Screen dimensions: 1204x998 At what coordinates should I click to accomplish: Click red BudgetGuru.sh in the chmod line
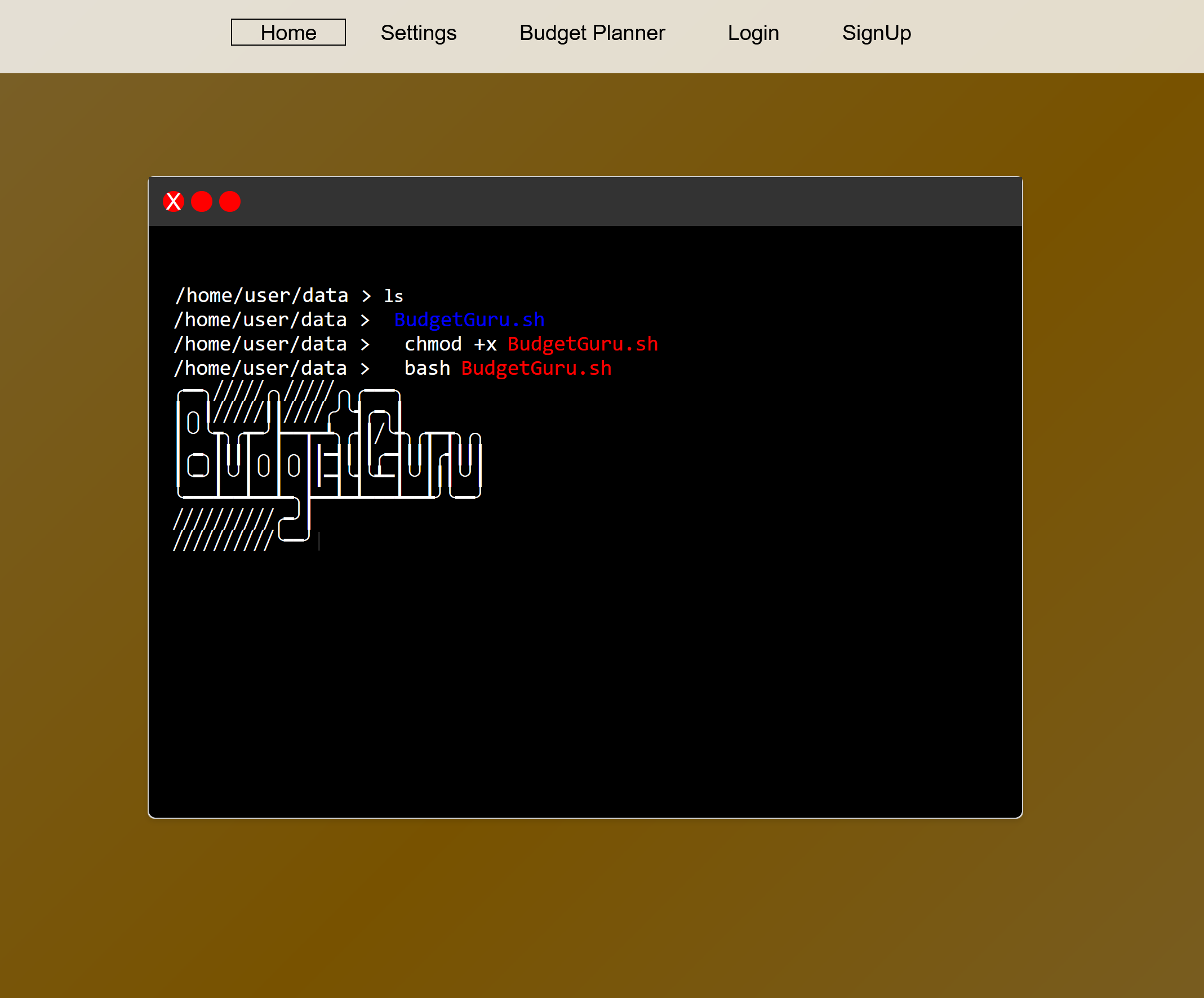pyautogui.click(x=583, y=344)
